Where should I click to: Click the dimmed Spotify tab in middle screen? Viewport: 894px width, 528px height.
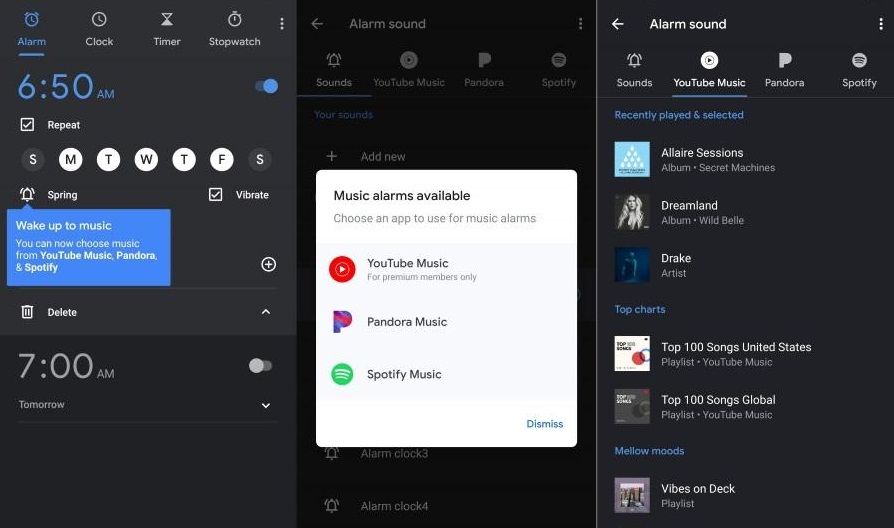tap(559, 71)
